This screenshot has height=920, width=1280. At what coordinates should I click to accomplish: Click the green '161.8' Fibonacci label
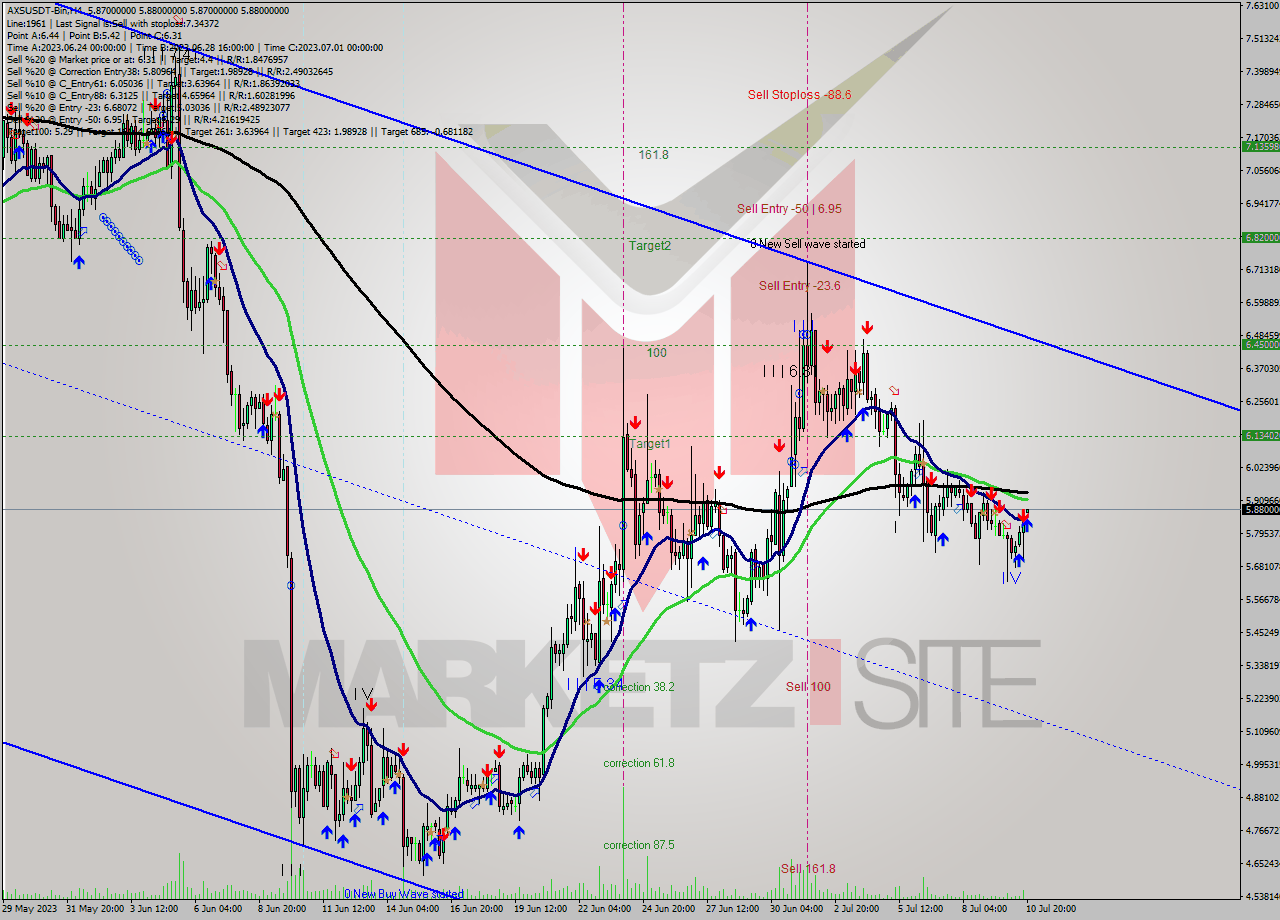(x=653, y=155)
